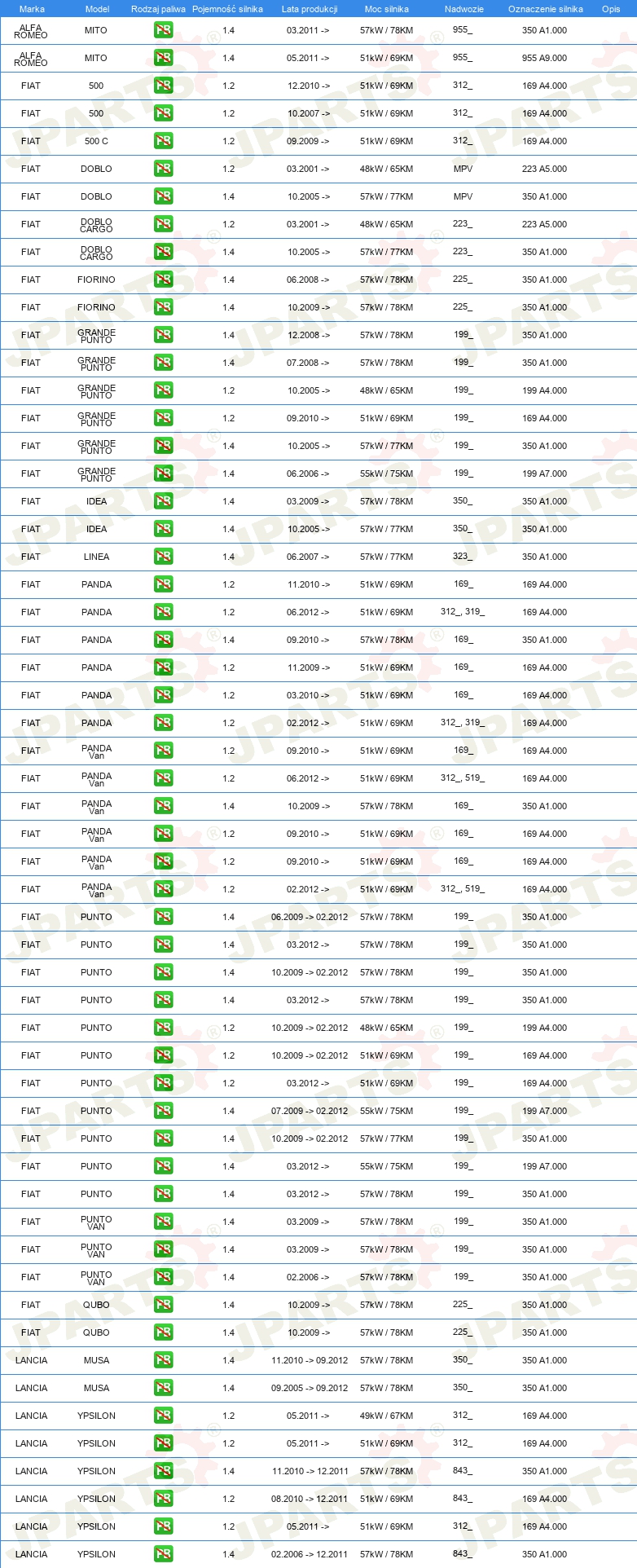Click the date 12.2008 ->

point(309,335)
